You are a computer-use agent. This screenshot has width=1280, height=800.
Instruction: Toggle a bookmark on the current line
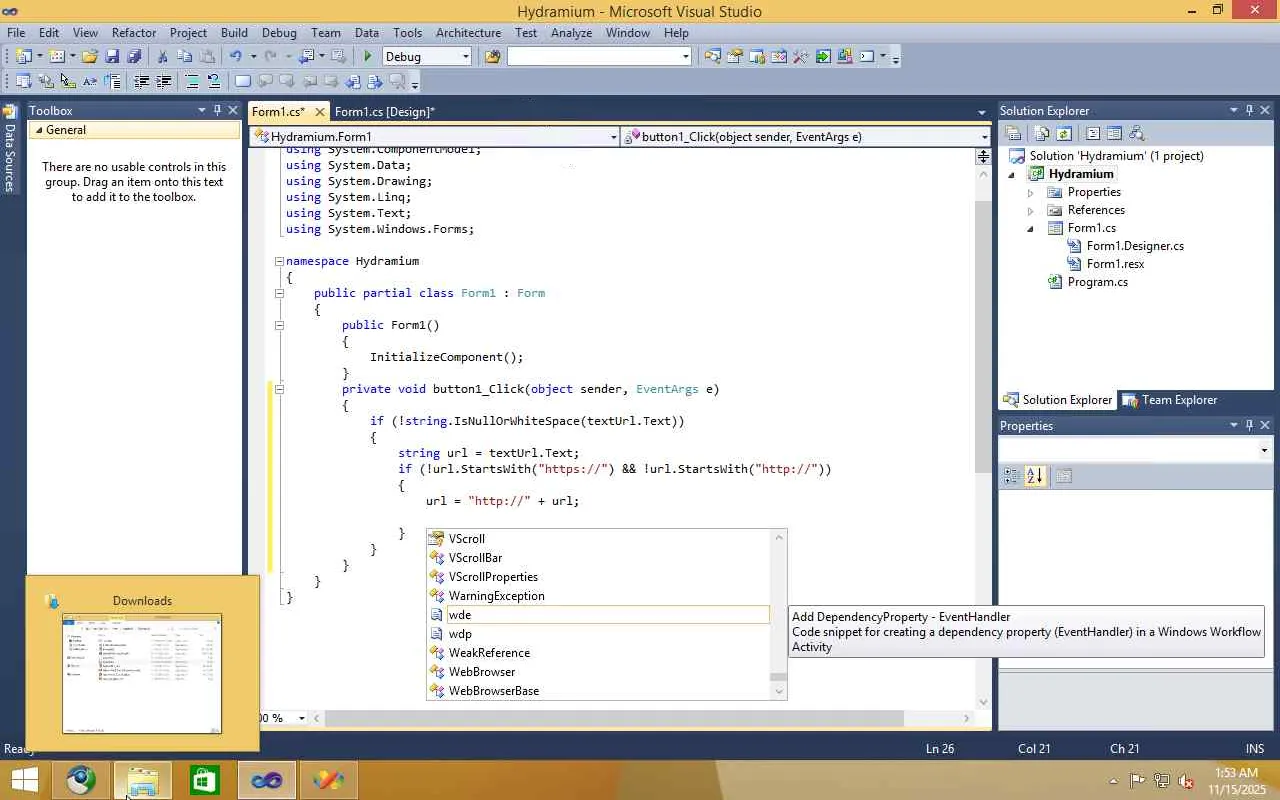coord(243,82)
